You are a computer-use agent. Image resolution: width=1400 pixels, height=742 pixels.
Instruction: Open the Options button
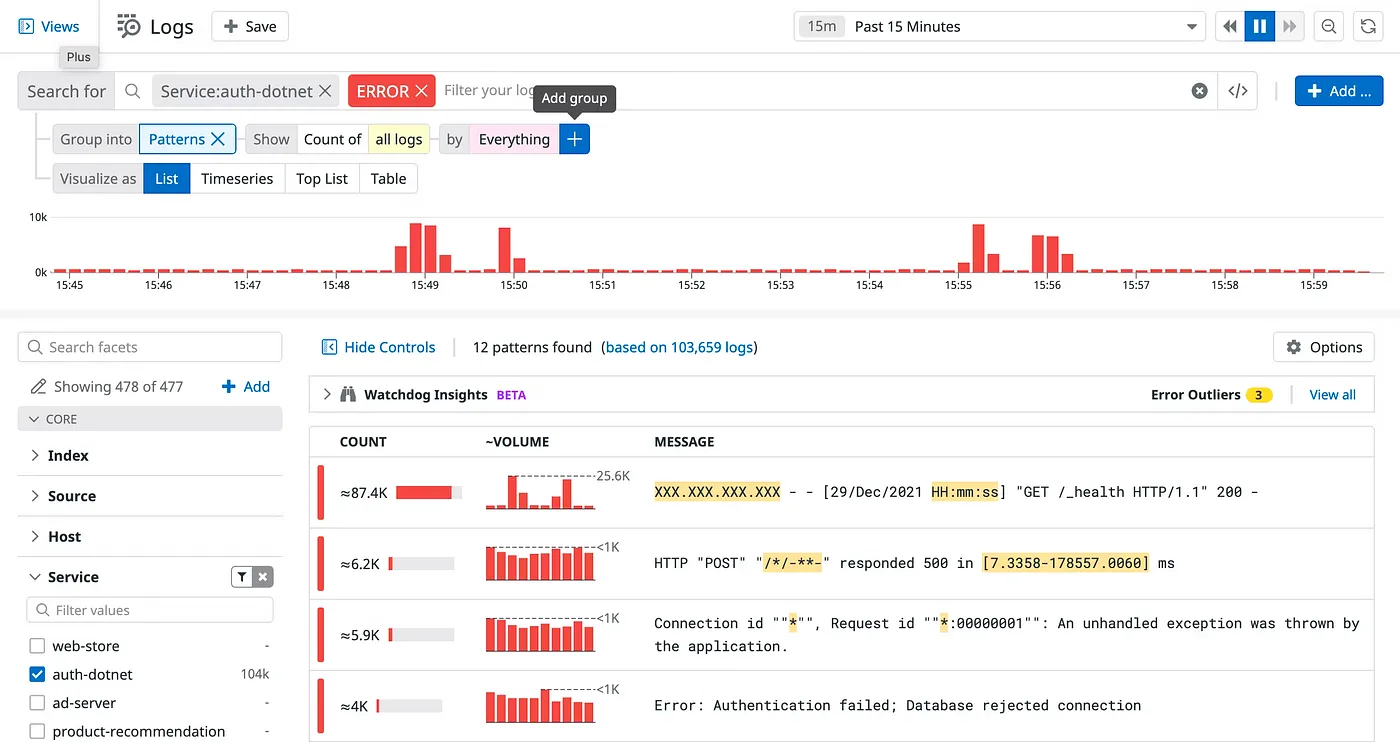(1323, 347)
